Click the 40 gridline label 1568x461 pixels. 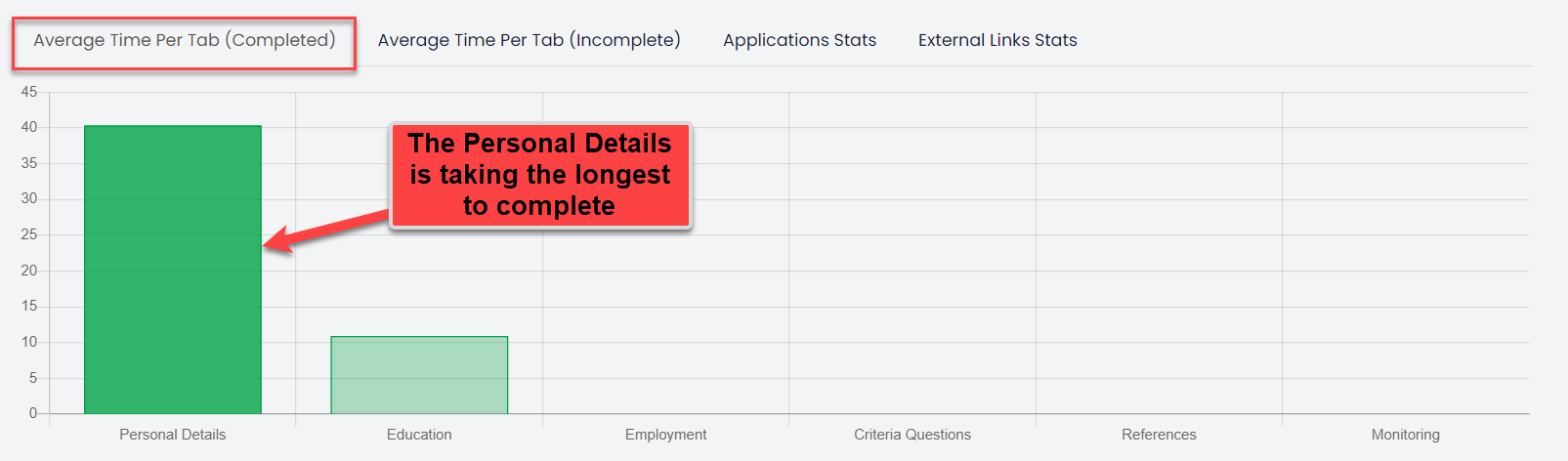(29, 127)
